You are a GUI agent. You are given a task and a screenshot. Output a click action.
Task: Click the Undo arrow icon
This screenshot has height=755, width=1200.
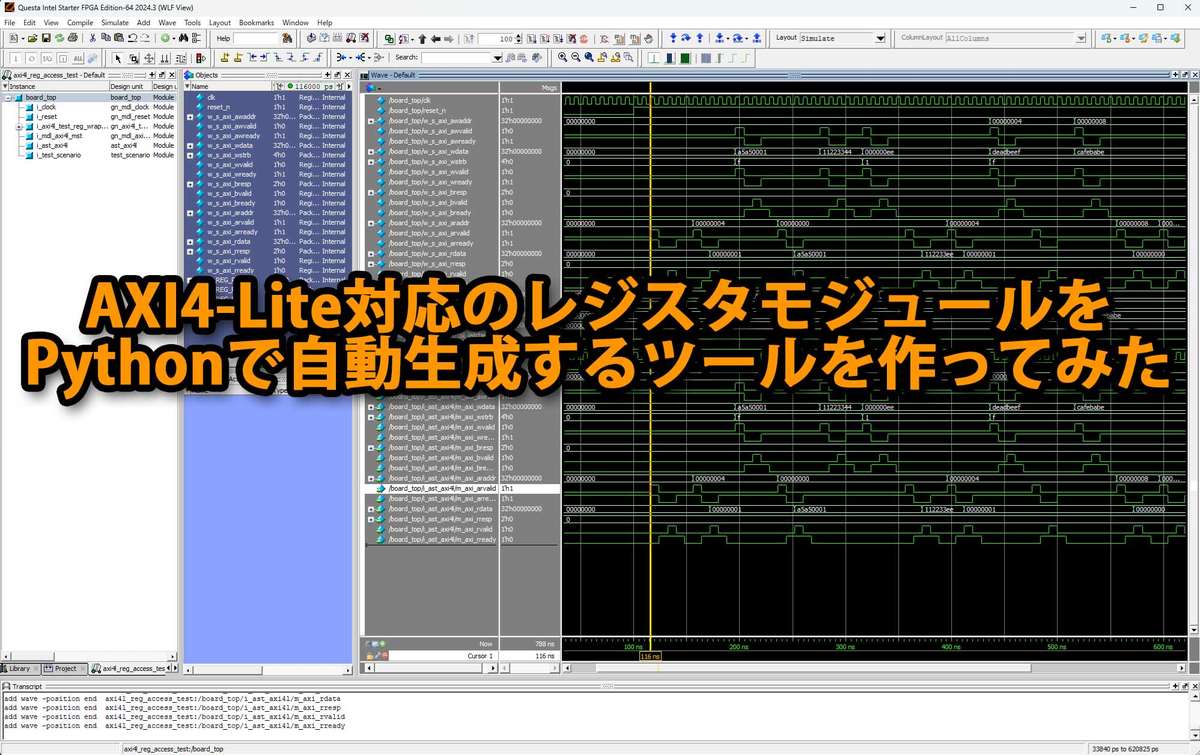coord(133,38)
